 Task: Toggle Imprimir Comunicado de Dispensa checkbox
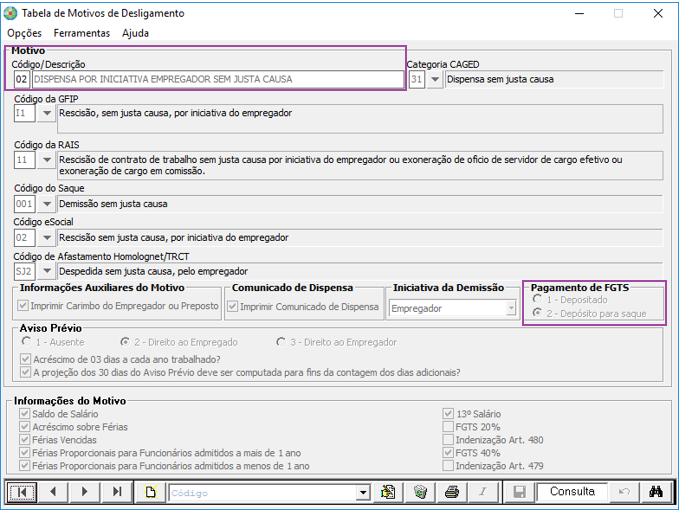tap(233, 307)
